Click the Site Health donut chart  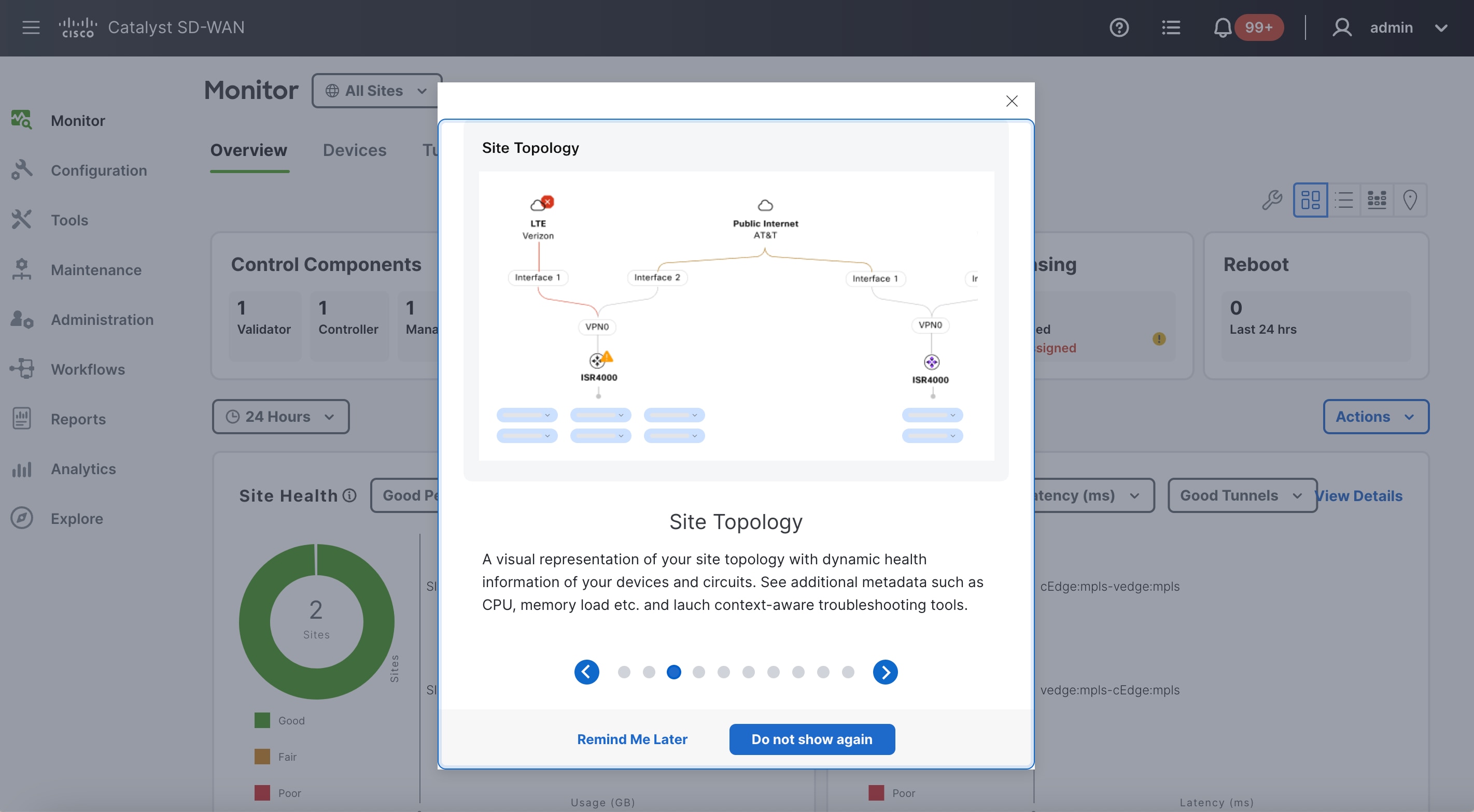click(x=316, y=621)
